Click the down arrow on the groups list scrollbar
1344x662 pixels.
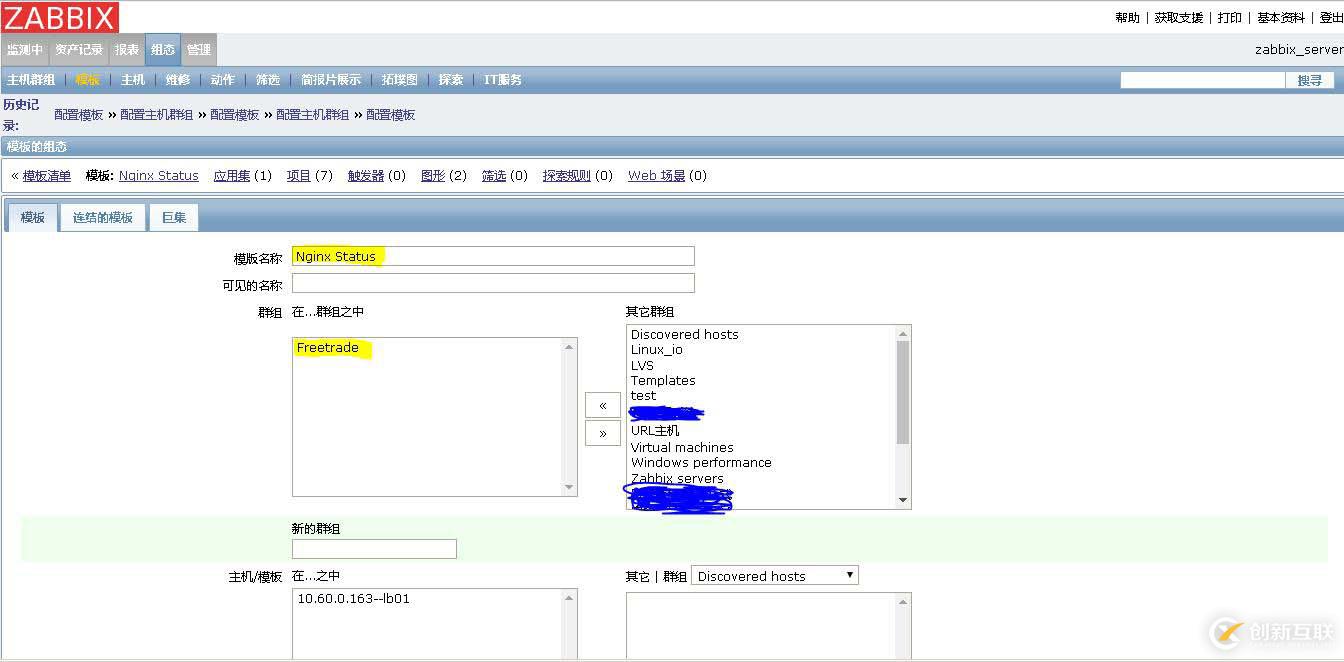tap(902, 499)
